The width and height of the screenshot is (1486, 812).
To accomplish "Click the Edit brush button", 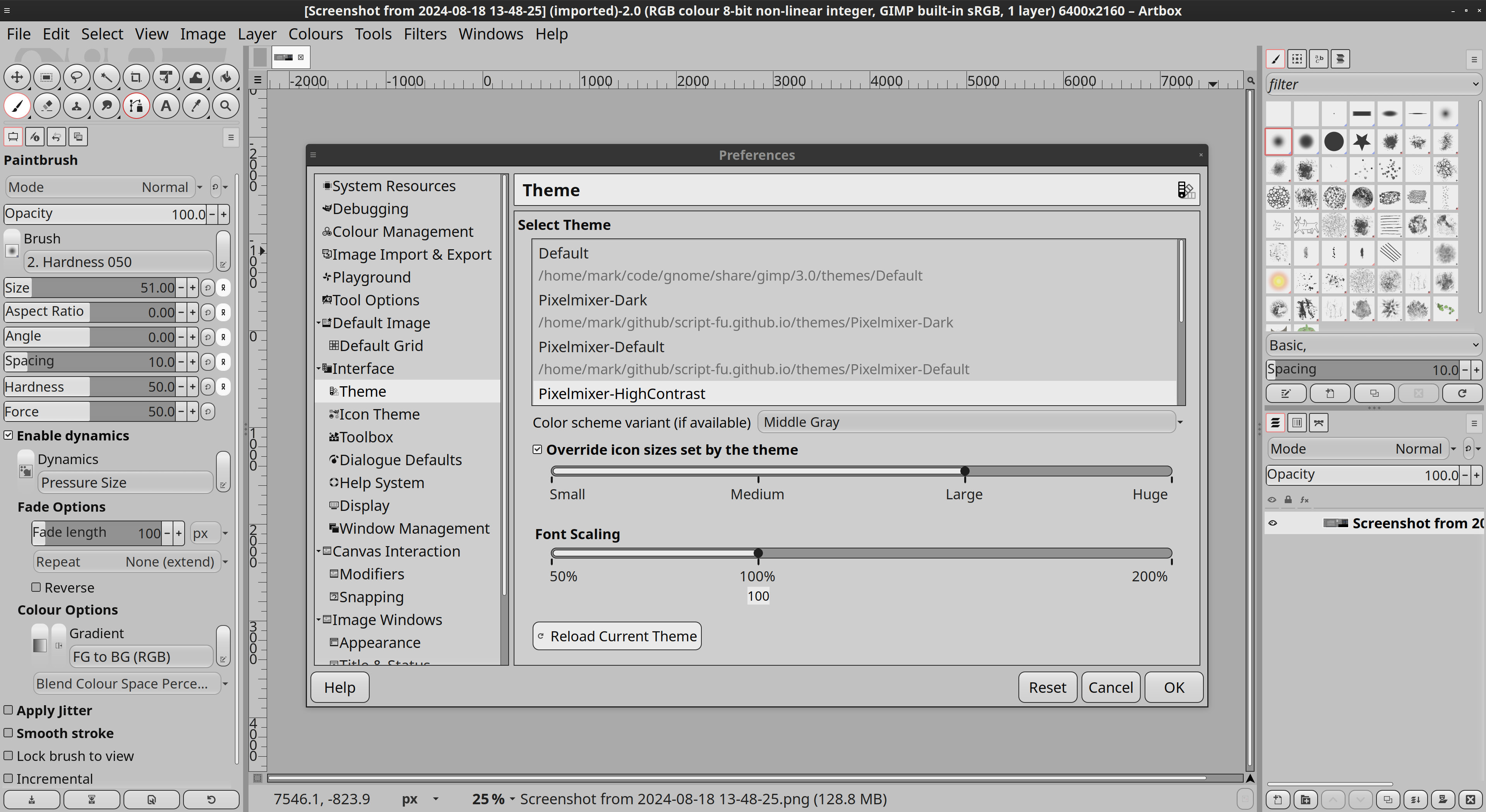I will point(1286,393).
